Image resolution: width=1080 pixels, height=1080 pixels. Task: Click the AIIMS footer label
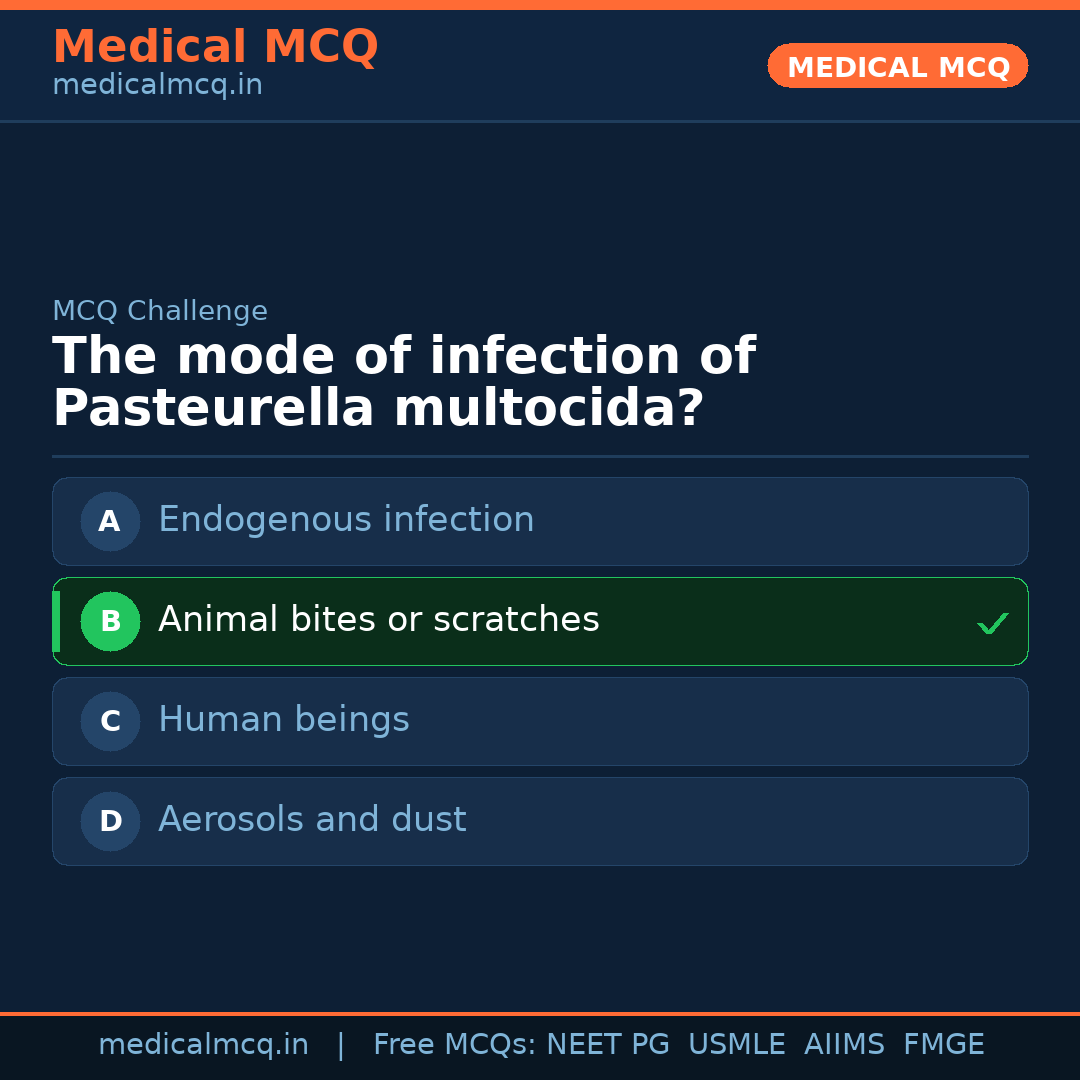pyautogui.click(x=844, y=1045)
